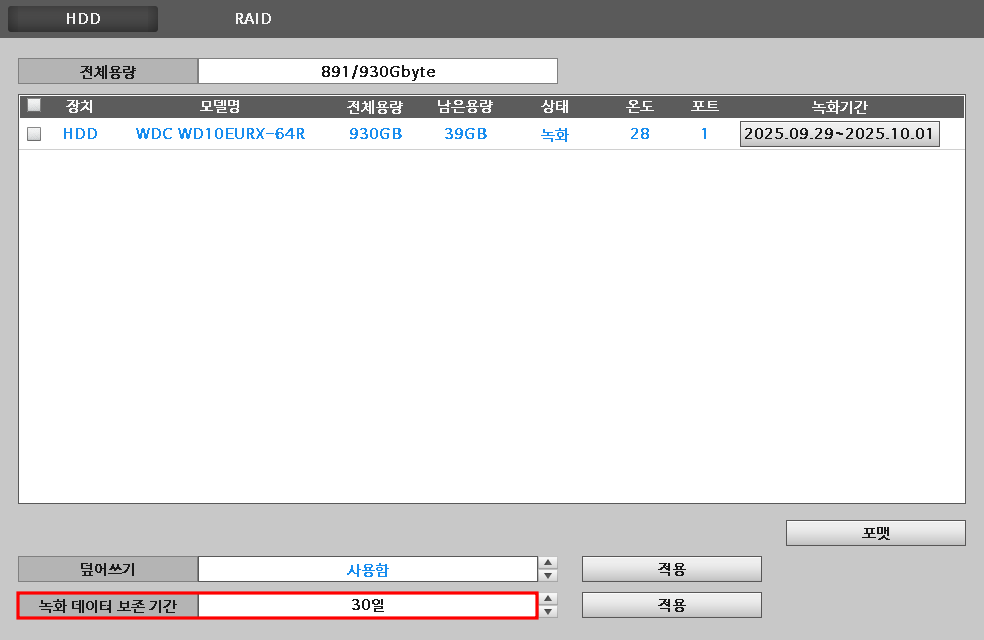Click the 30일 retention period field

368,605
